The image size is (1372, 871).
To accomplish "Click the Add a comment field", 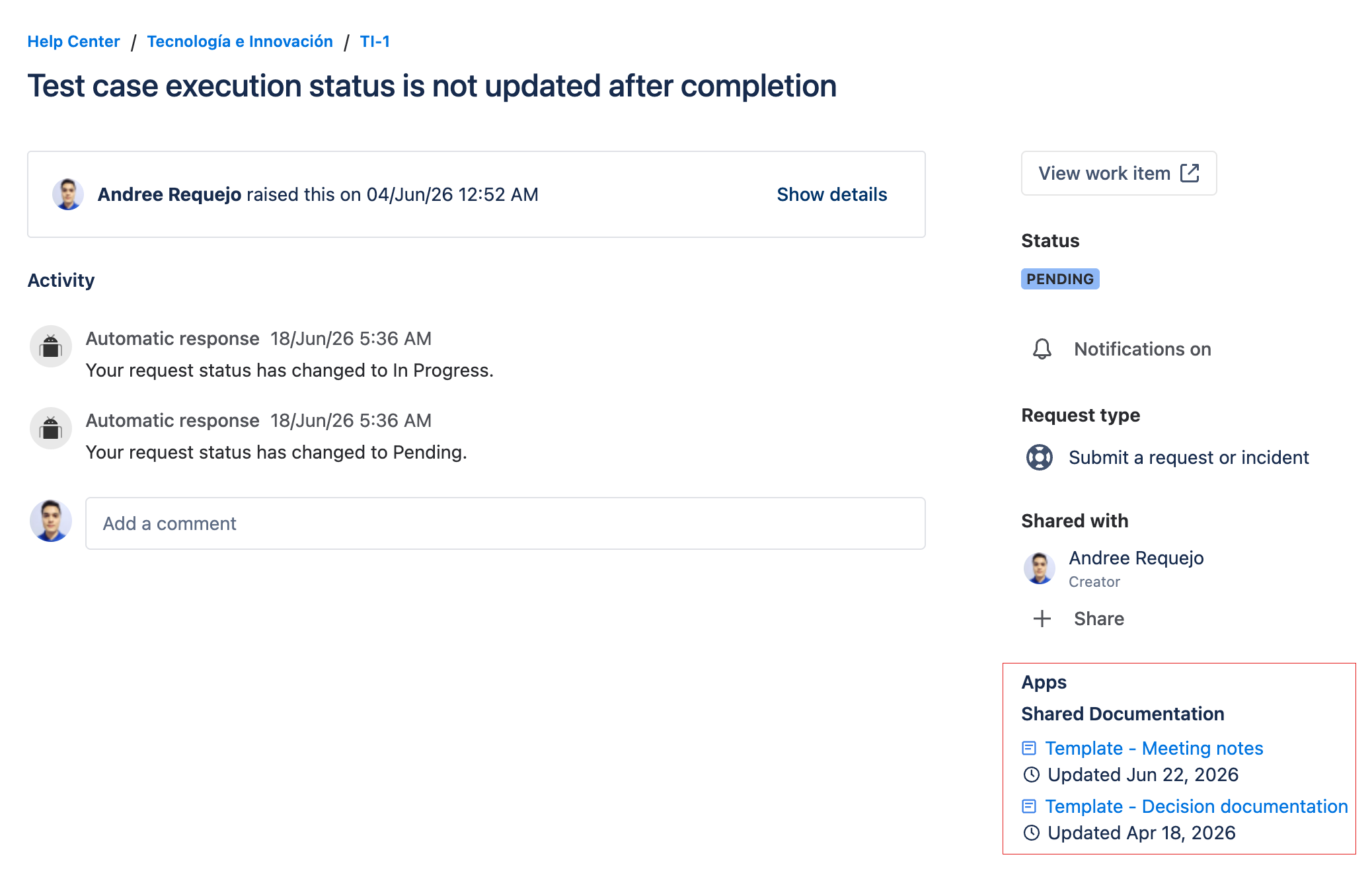I will click(x=505, y=523).
